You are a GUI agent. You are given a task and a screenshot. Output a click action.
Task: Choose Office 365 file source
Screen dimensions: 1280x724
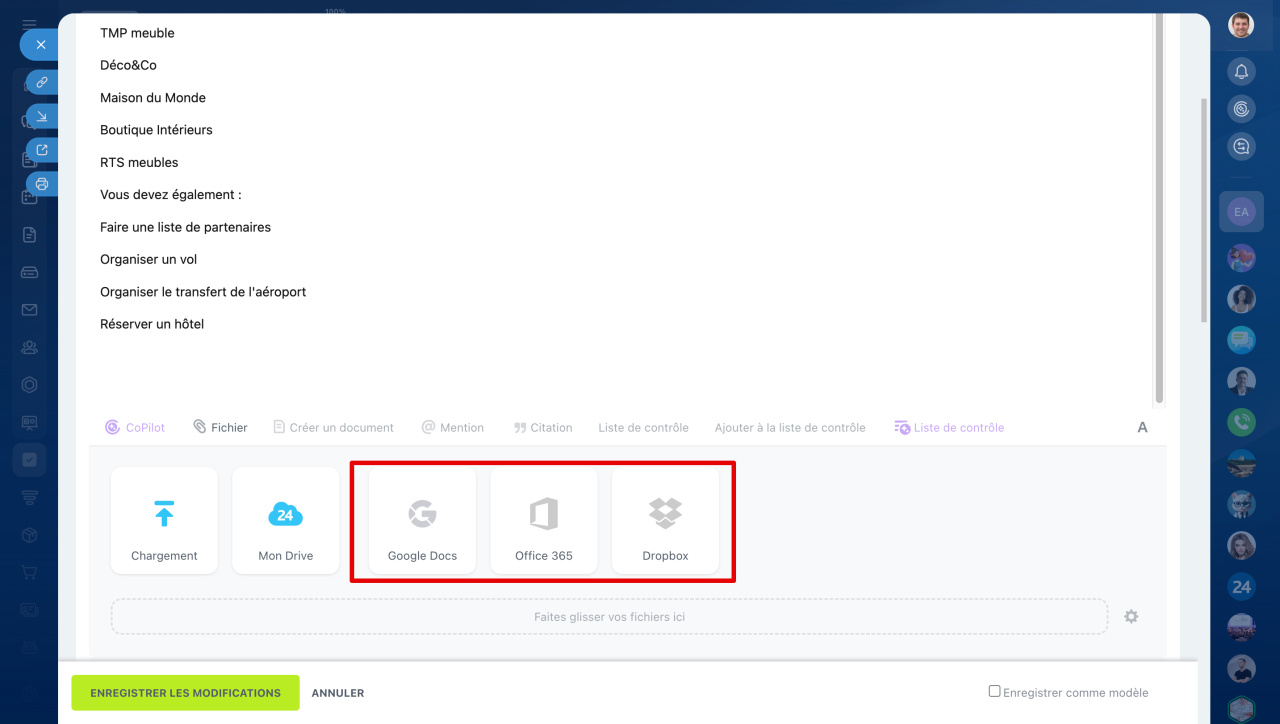pyautogui.click(x=544, y=520)
